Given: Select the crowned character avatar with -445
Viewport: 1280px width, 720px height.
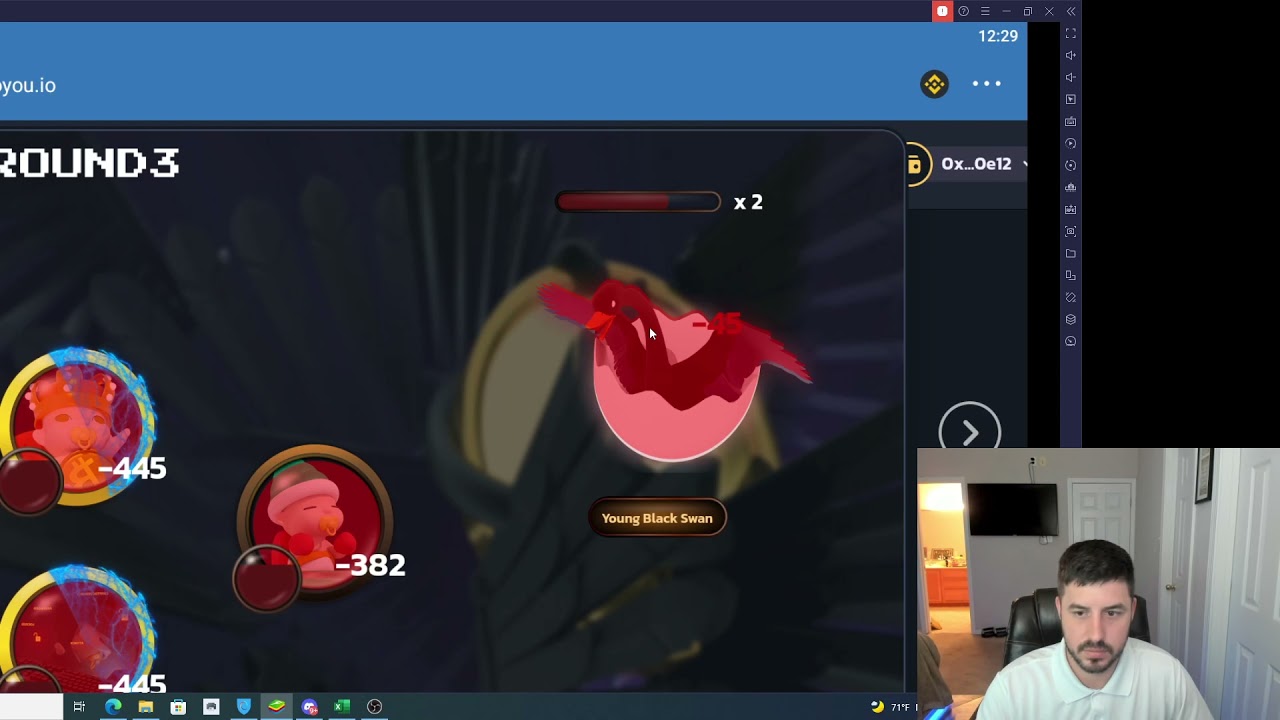Looking at the screenshot, I should click(78, 427).
